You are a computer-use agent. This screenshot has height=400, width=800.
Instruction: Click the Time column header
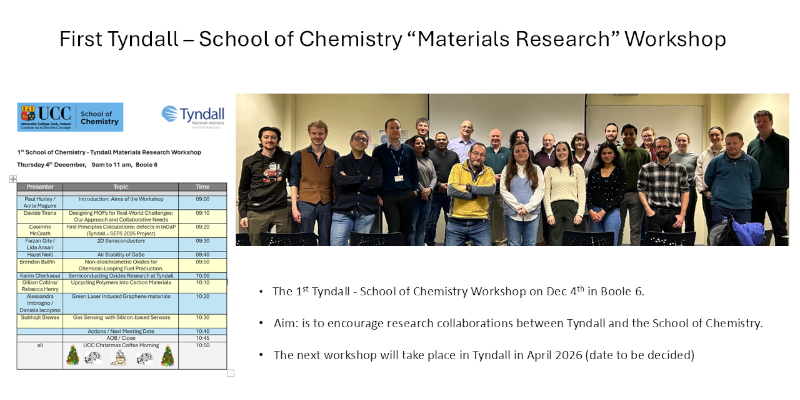point(203,187)
